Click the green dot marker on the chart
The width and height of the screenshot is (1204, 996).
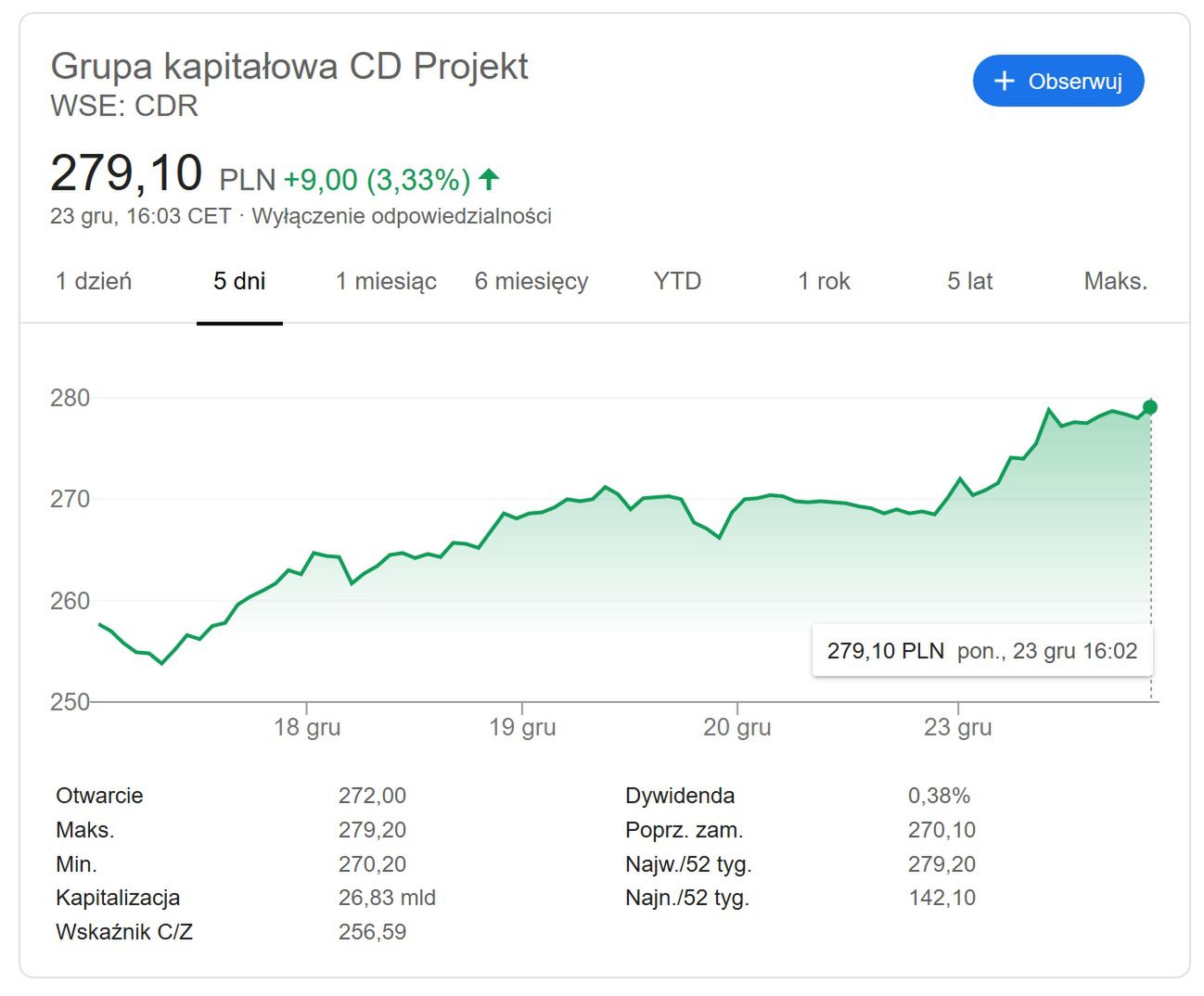click(x=1150, y=407)
